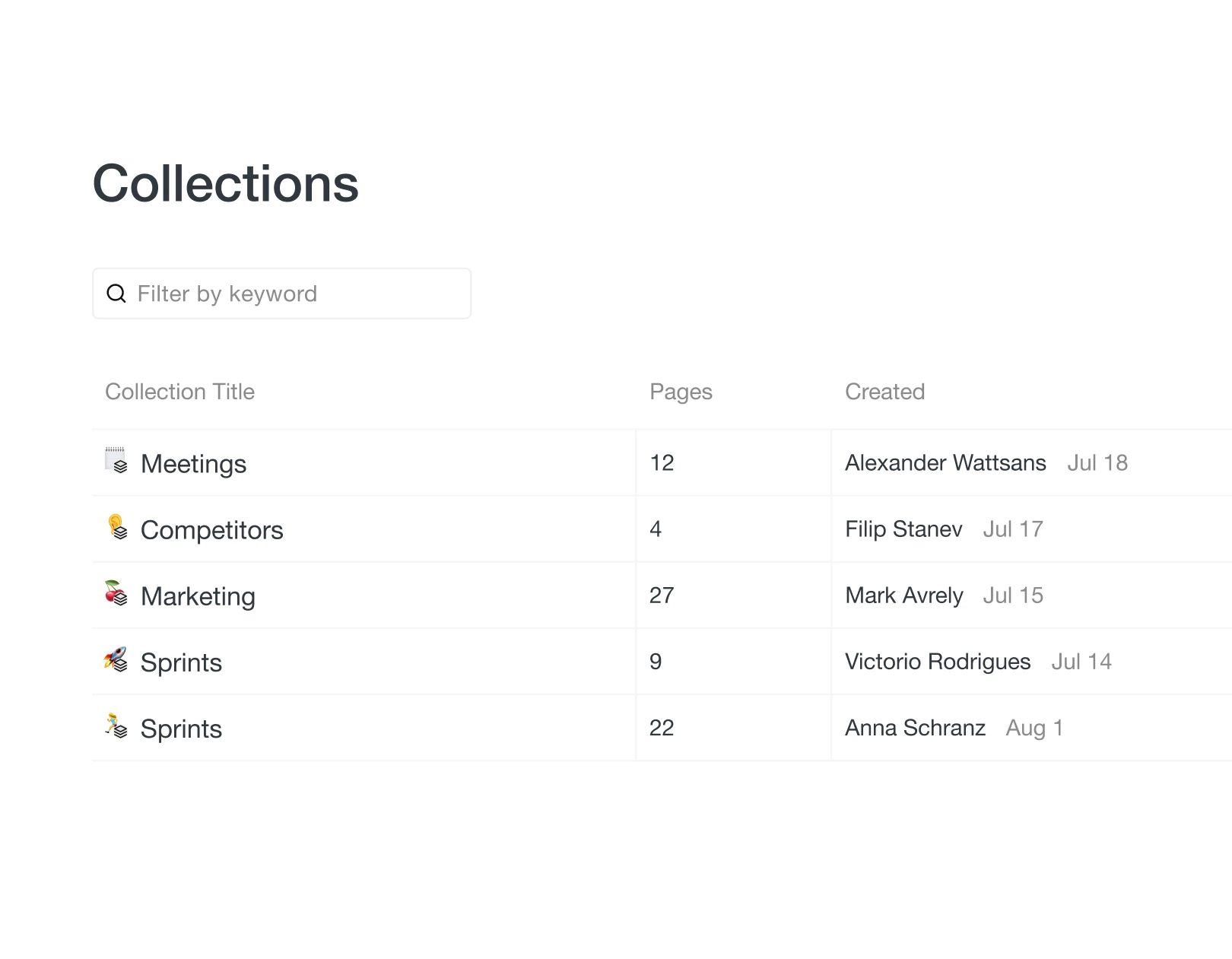The width and height of the screenshot is (1232, 959).
Task: Click the search magnifier icon
Action: (x=116, y=294)
